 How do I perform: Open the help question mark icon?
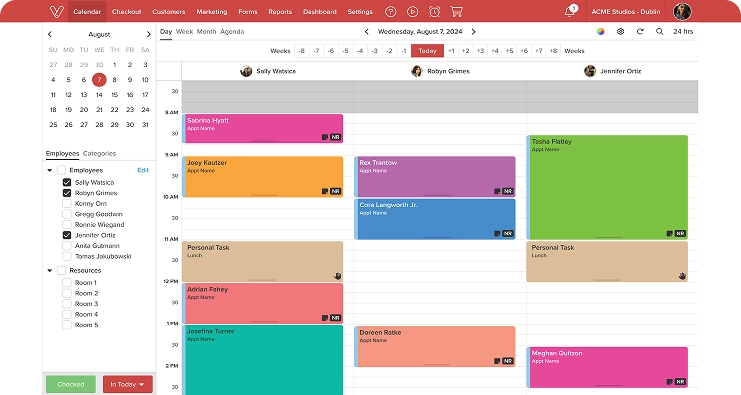click(x=390, y=11)
